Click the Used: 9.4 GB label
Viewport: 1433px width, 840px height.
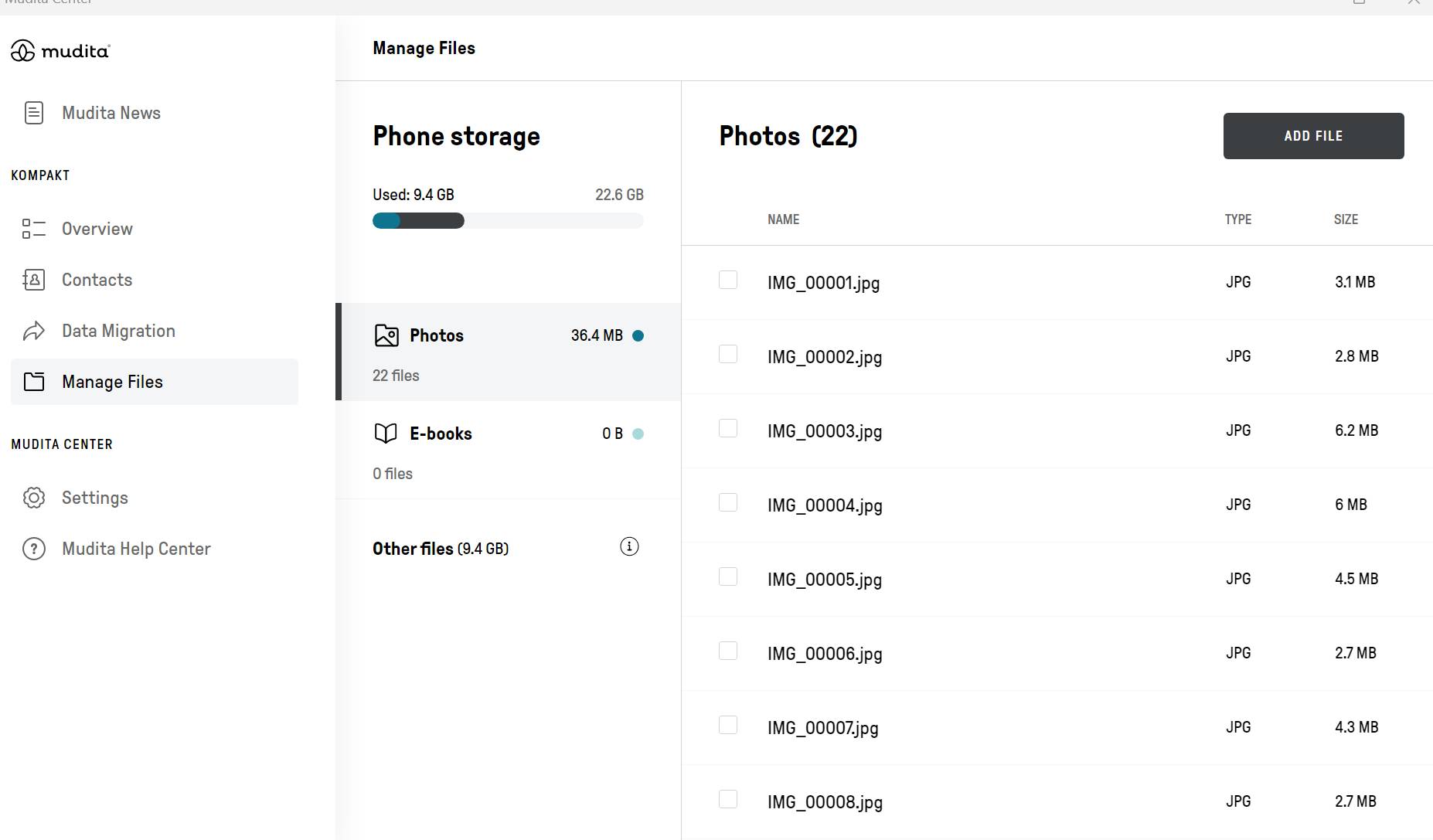(x=414, y=195)
